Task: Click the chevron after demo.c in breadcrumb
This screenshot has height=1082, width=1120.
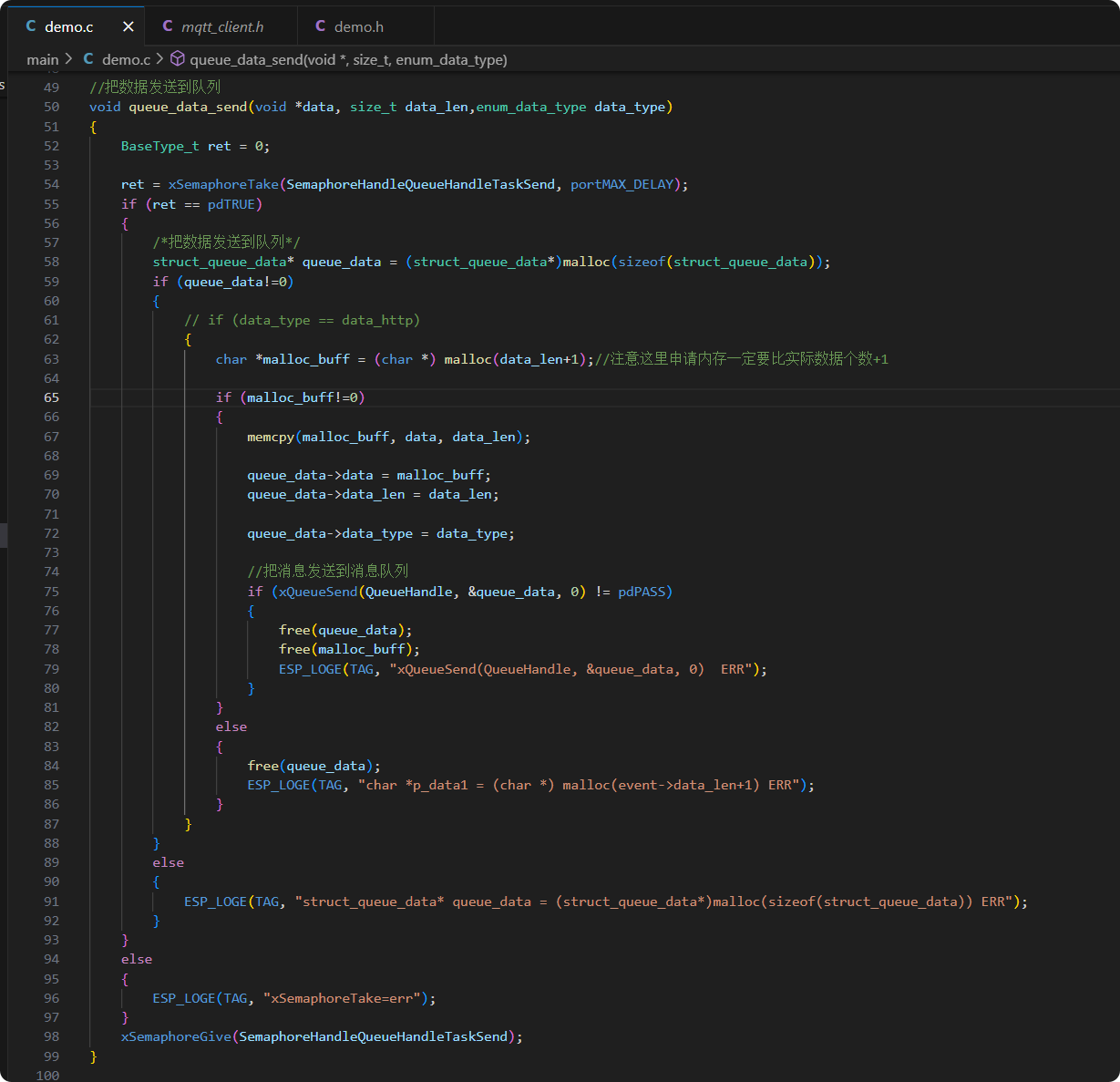Action: (160, 59)
